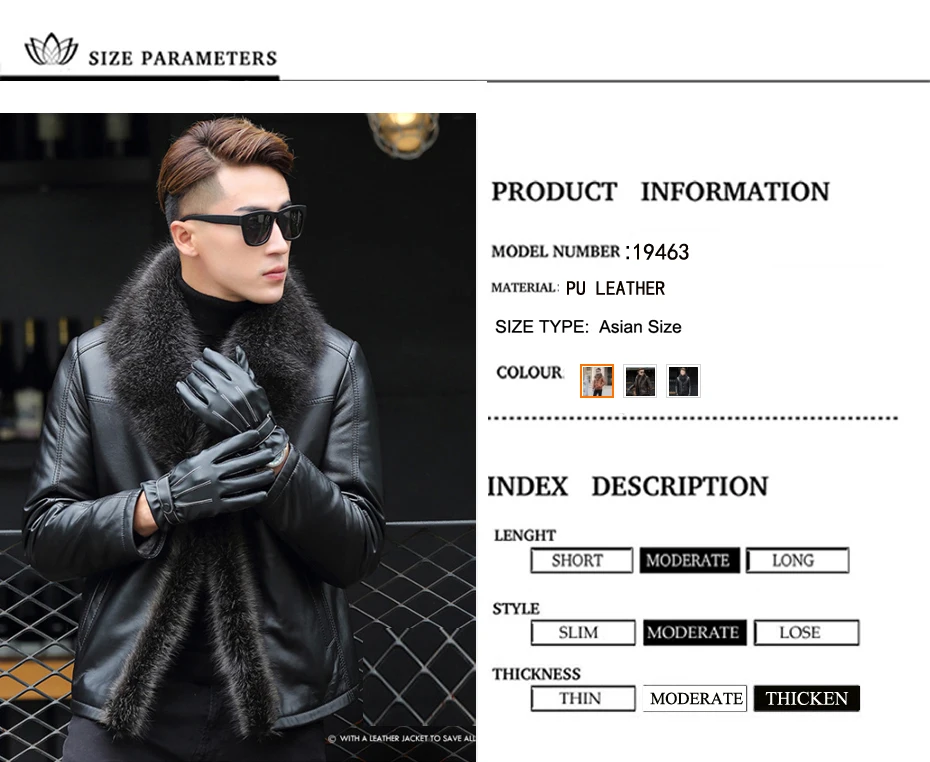Pick MODERATE under the THICKNESS row
This screenshot has width=930, height=762.
coord(695,699)
